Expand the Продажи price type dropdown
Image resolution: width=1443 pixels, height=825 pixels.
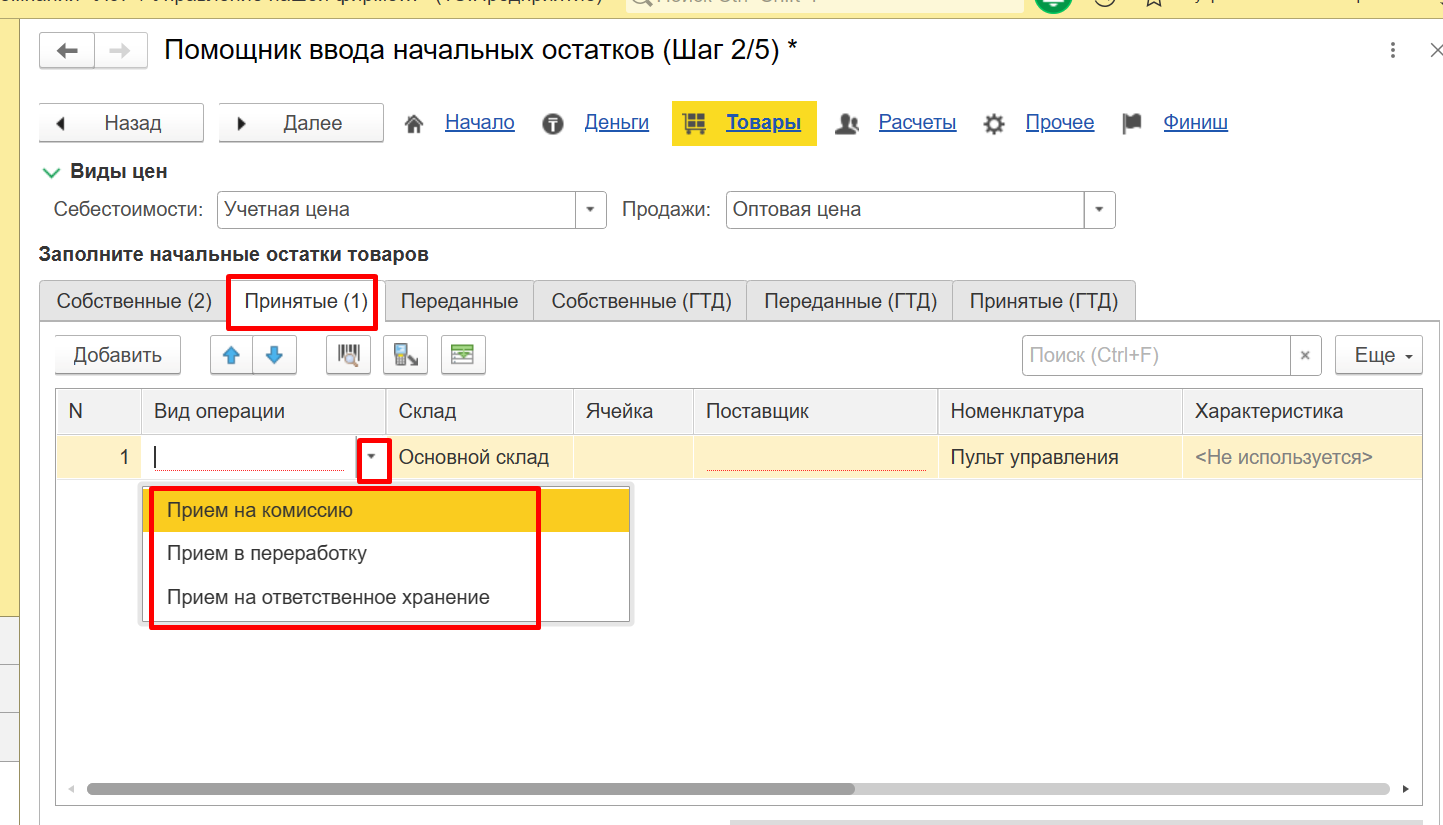(1100, 210)
